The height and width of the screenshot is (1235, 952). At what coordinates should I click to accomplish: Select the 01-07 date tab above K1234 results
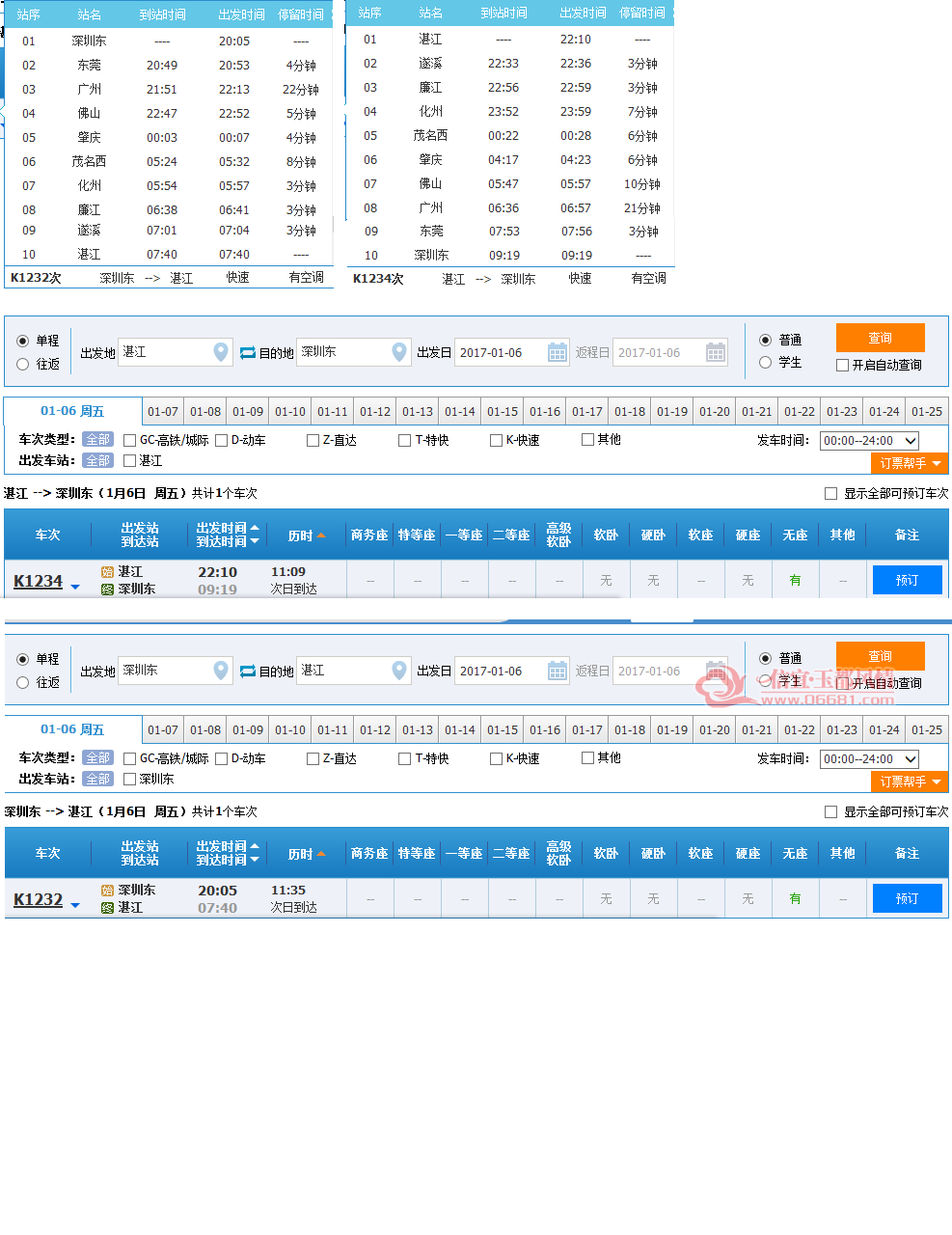click(163, 412)
